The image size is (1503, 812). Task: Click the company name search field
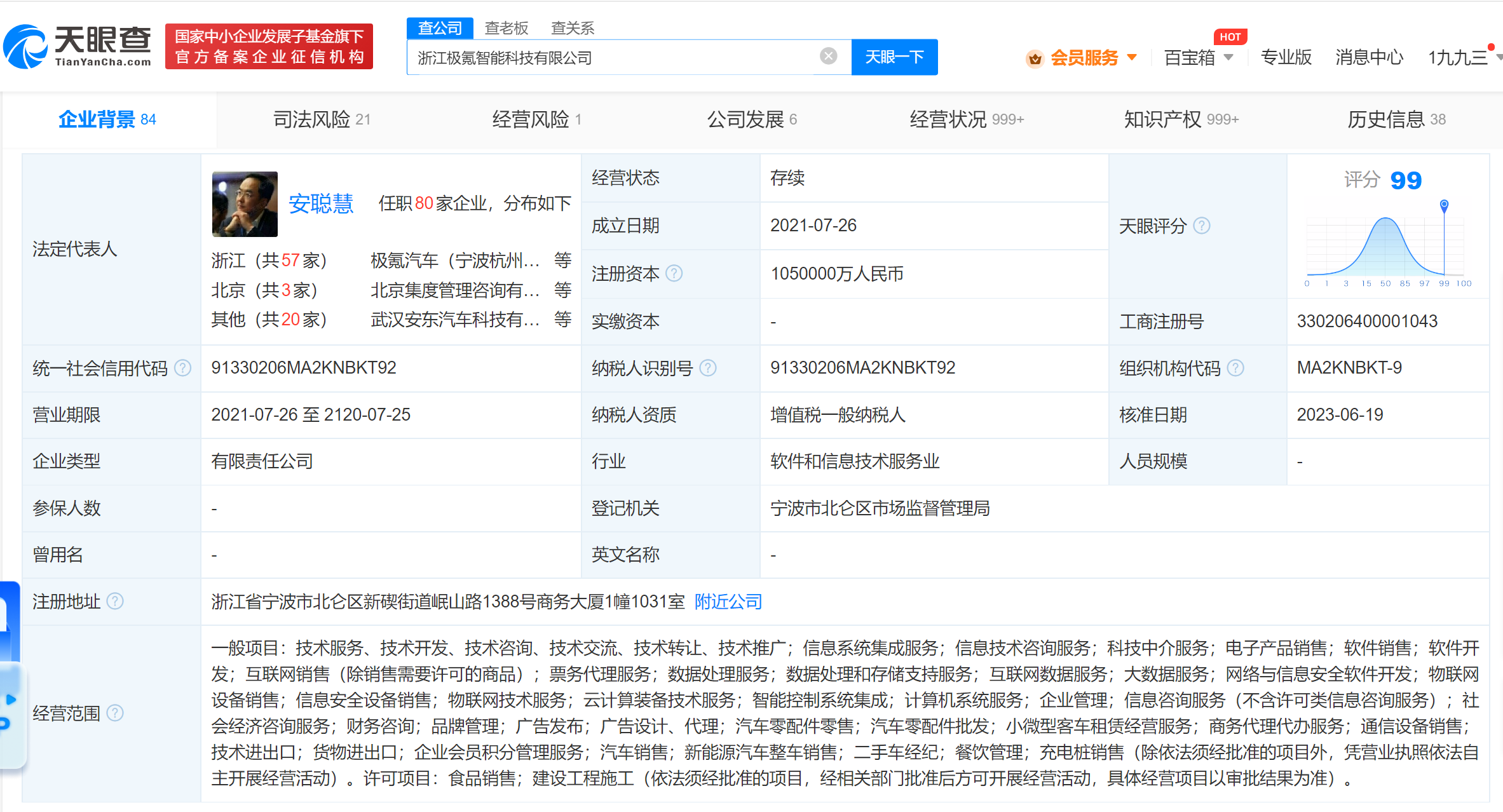[610, 57]
